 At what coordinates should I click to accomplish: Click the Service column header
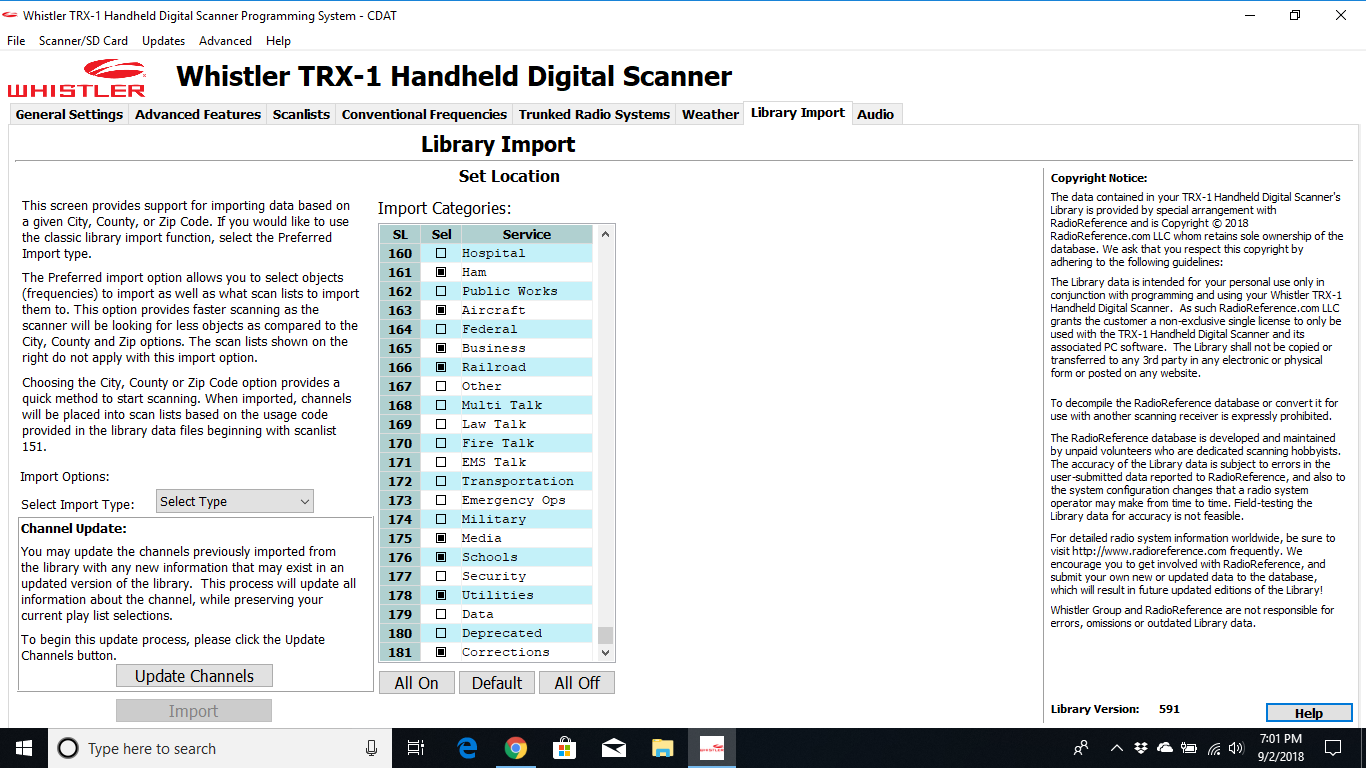click(x=527, y=234)
